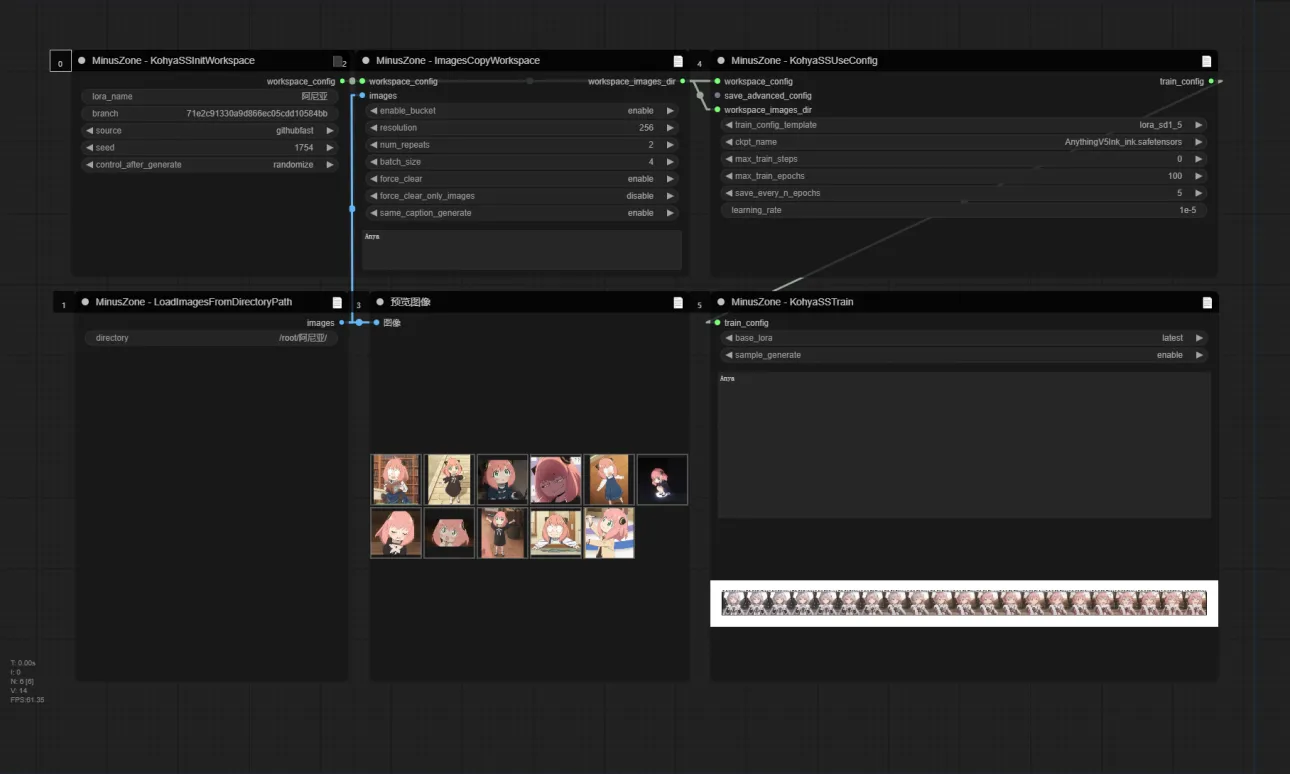Click the workspace_config output slot on KohyaSSInitWorkspace
The width and height of the screenshot is (1290, 774).
[342, 81]
